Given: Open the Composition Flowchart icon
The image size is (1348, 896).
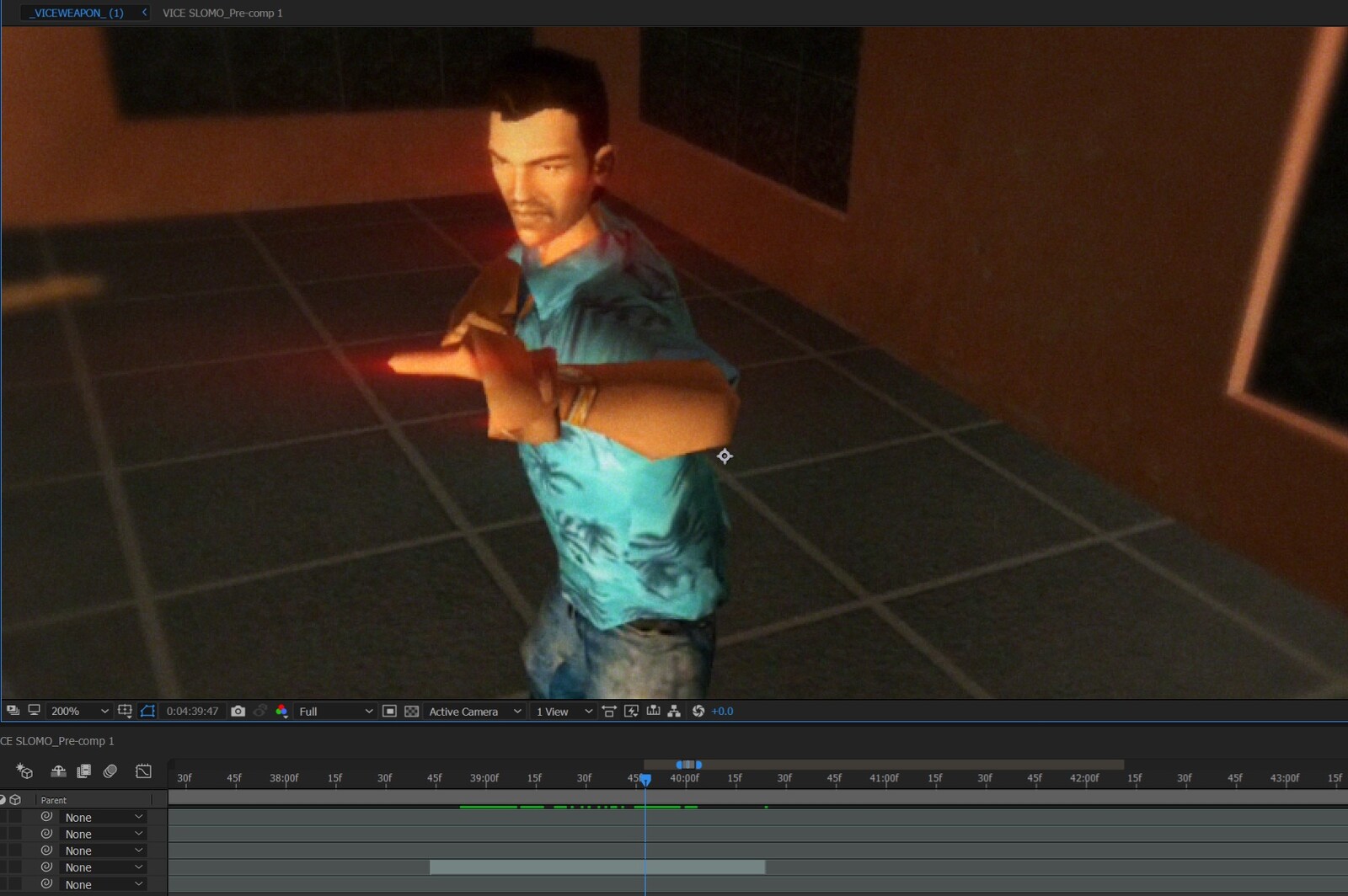Looking at the screenshot, I should click(674, 711).
